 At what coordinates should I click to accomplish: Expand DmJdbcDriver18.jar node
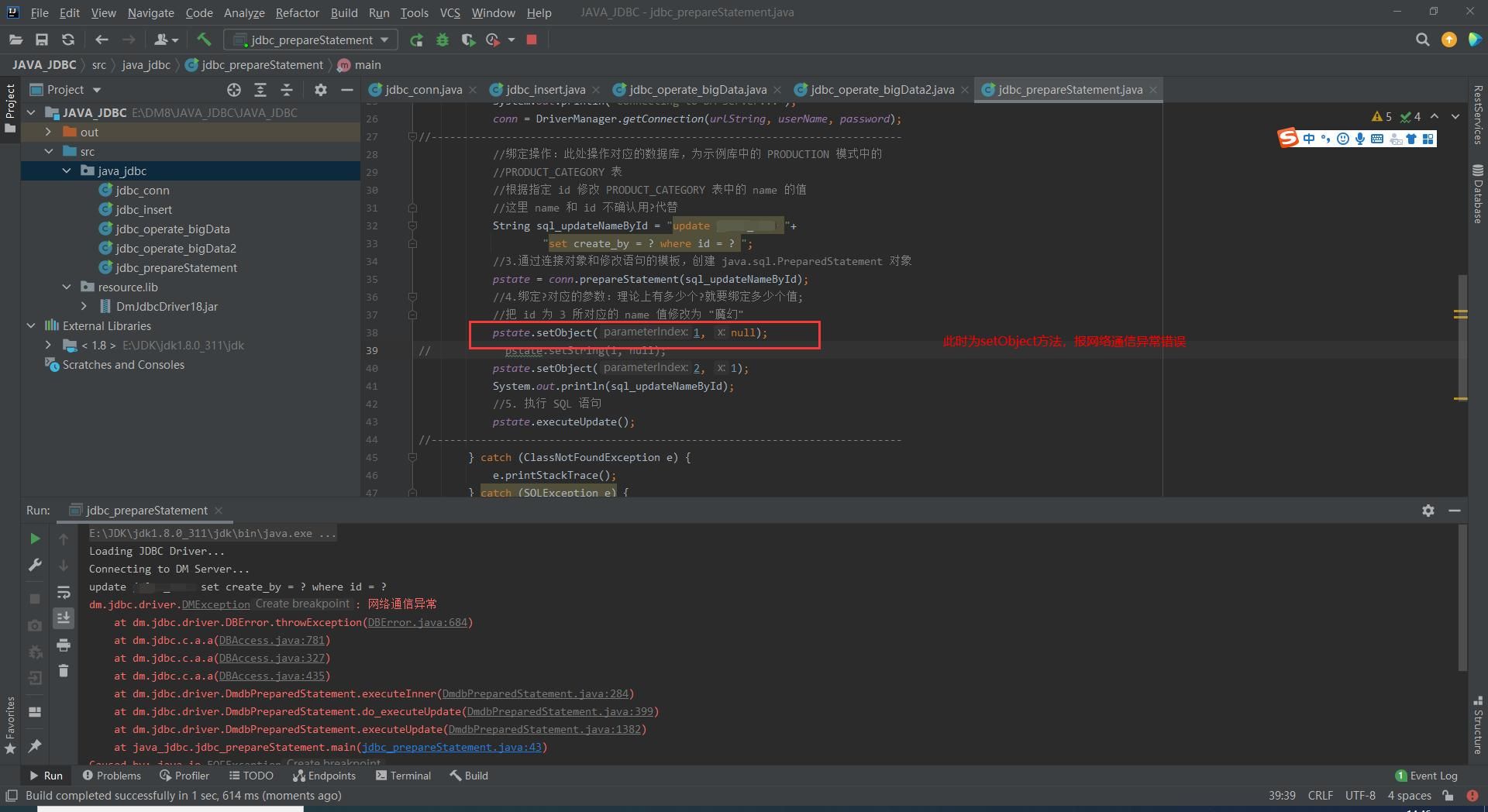pyautogui.click(x=84, y=307)
